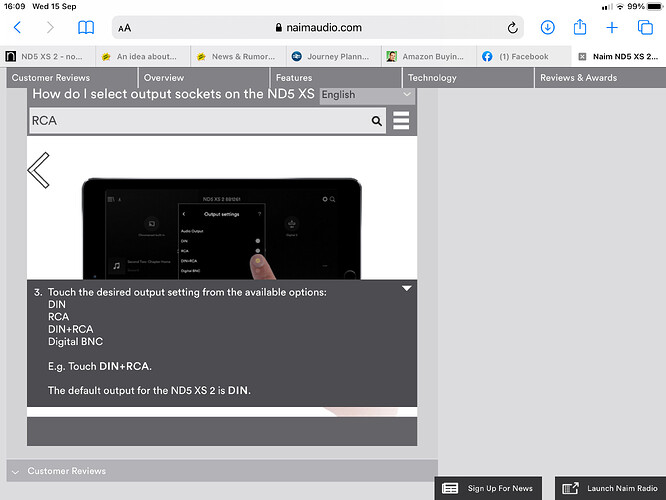Open a new tab with plus icon
Image resolution: width=666 pixels, height=500 pixels.
[x=612, y=28]
